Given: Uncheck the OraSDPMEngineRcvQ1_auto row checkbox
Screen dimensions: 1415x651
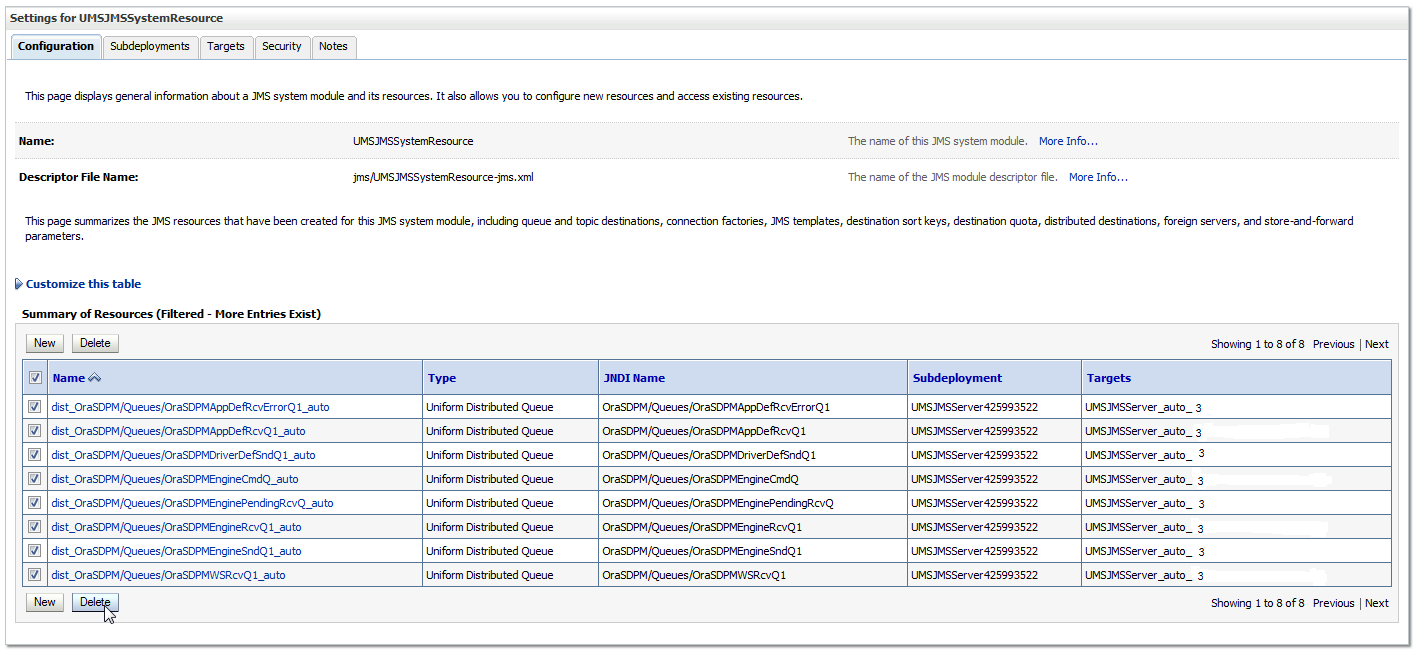Looking at the screenshot, I should pyautogui.click(x=35, y=527).
